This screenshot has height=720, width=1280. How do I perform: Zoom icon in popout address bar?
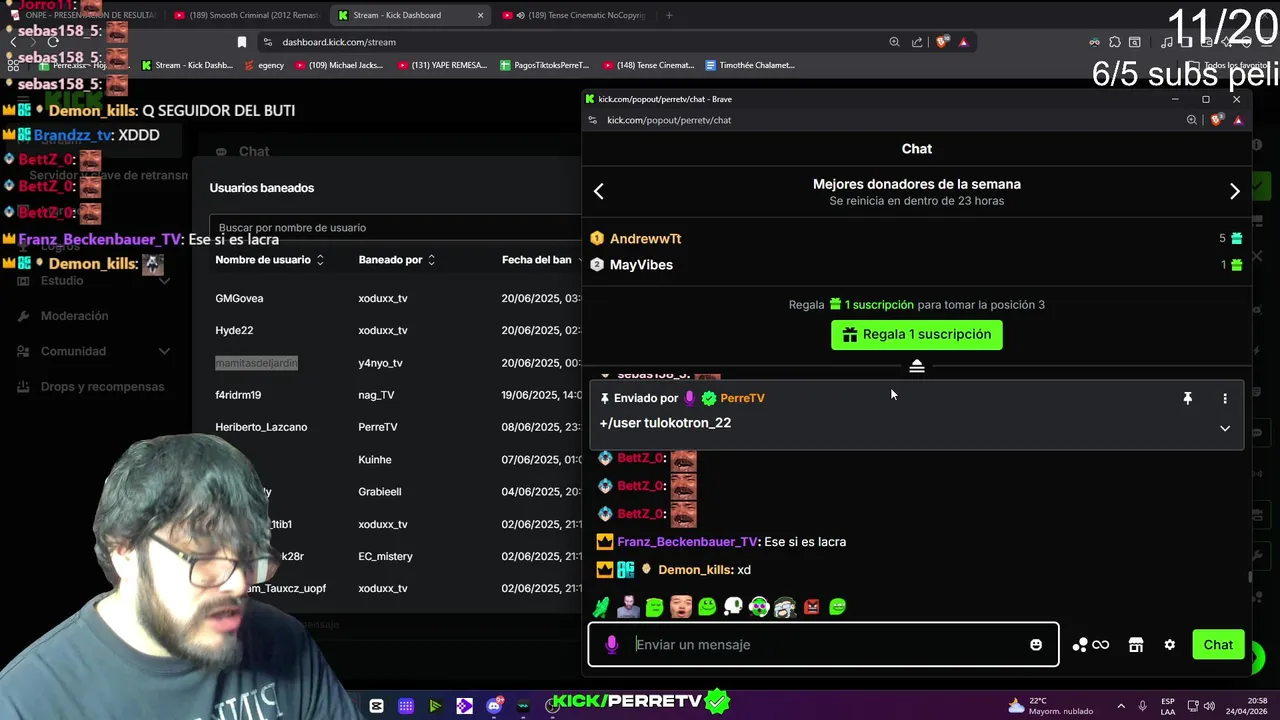click(x=1191, y=120)
